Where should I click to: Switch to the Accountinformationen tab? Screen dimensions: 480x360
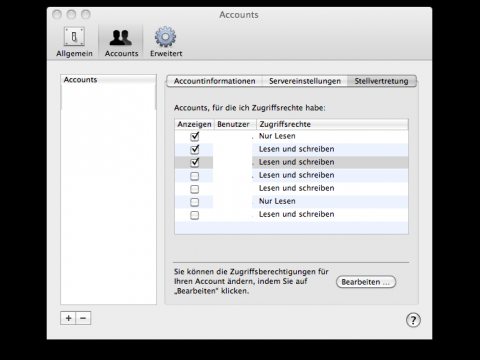[x=214, y=81]
